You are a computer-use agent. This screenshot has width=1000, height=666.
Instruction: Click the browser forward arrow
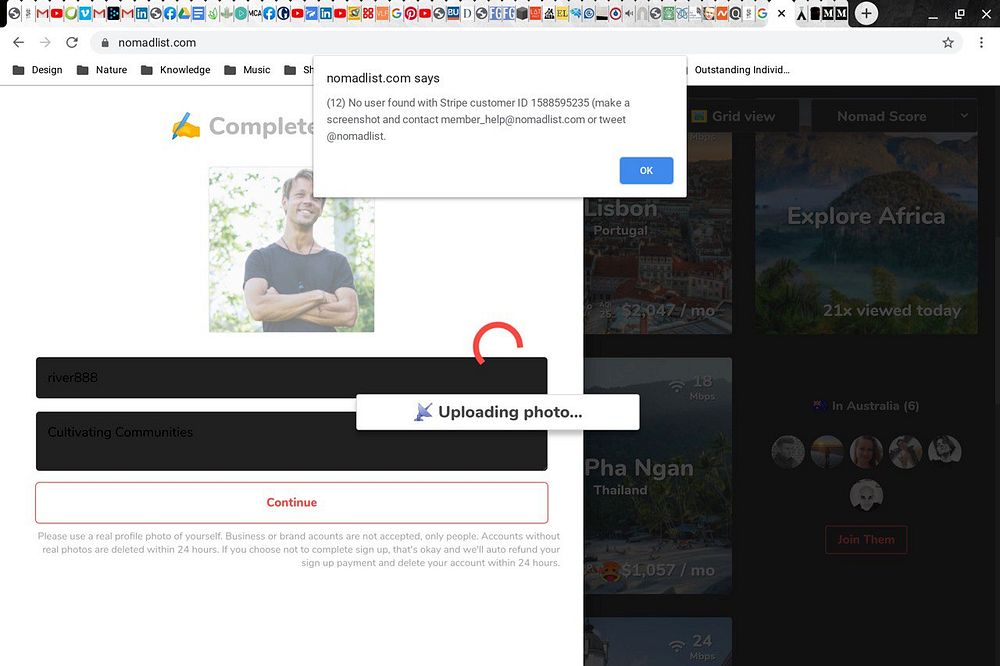45,42
